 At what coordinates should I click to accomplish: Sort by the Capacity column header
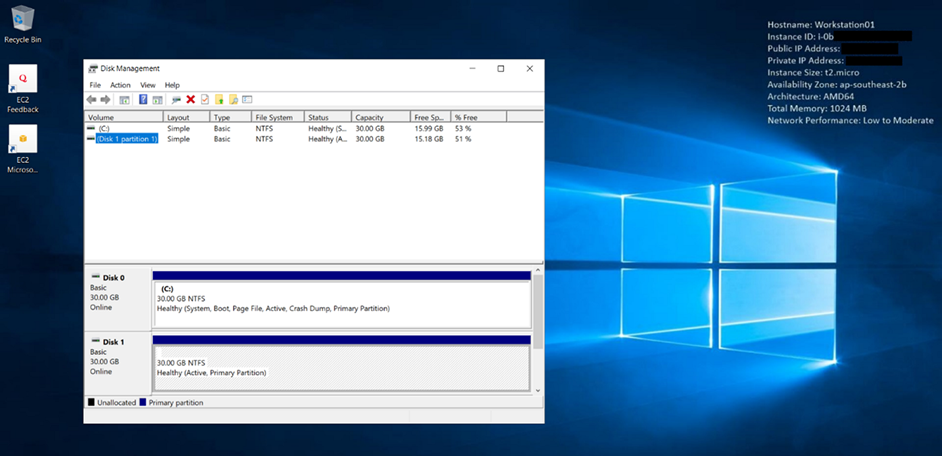pos(380,117)
